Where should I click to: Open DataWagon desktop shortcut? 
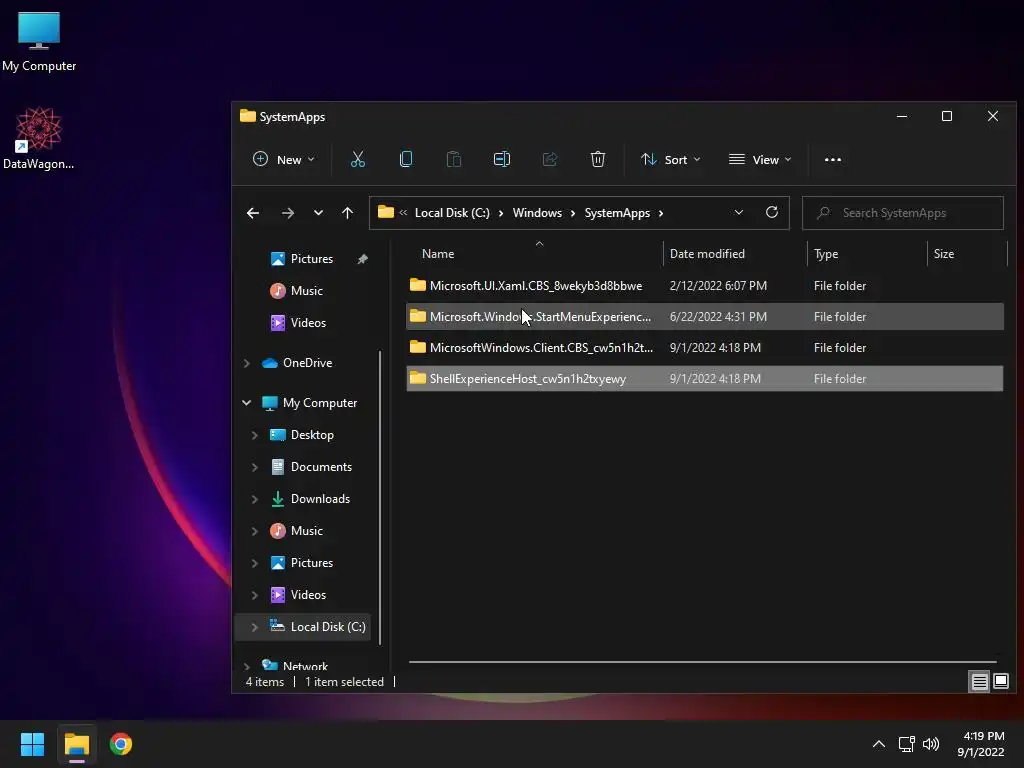pos(39,138)
